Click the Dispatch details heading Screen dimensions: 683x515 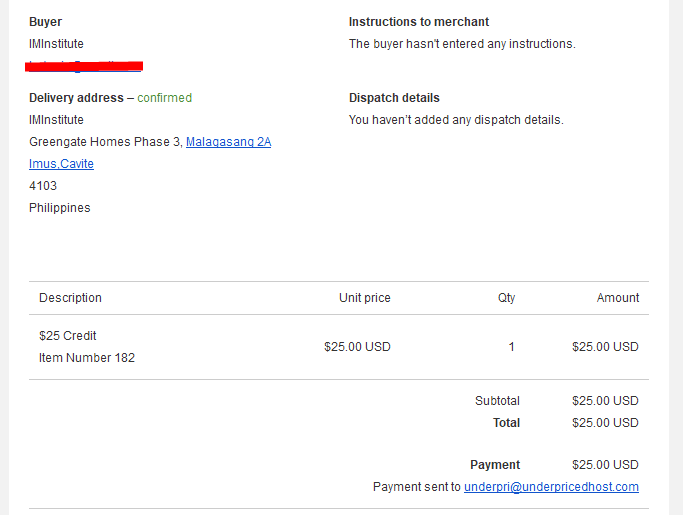[x=394, y=98]
